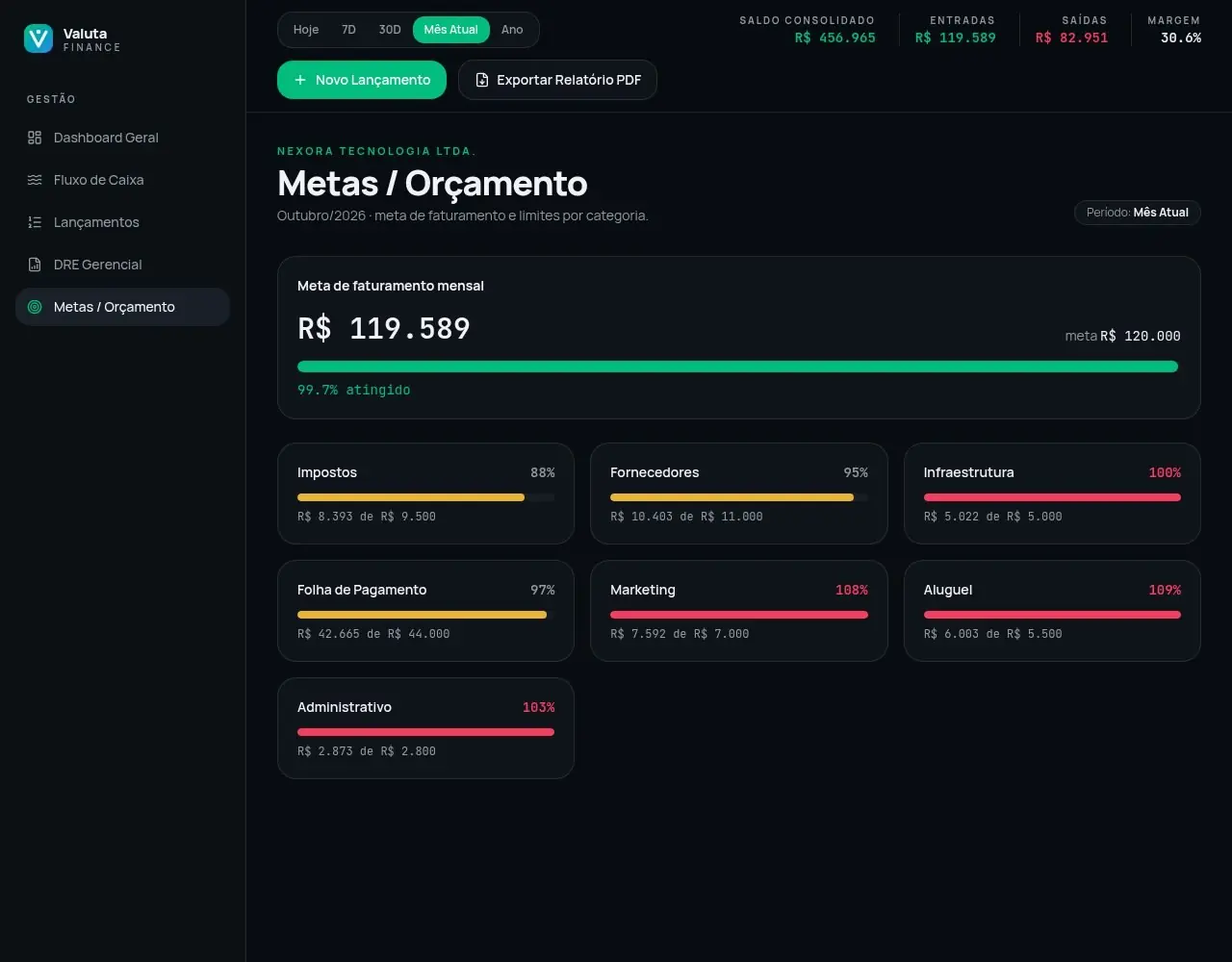Click the Impostos budget progress bar
Viewport: 1232px width, 962px height.
point(426,497)
